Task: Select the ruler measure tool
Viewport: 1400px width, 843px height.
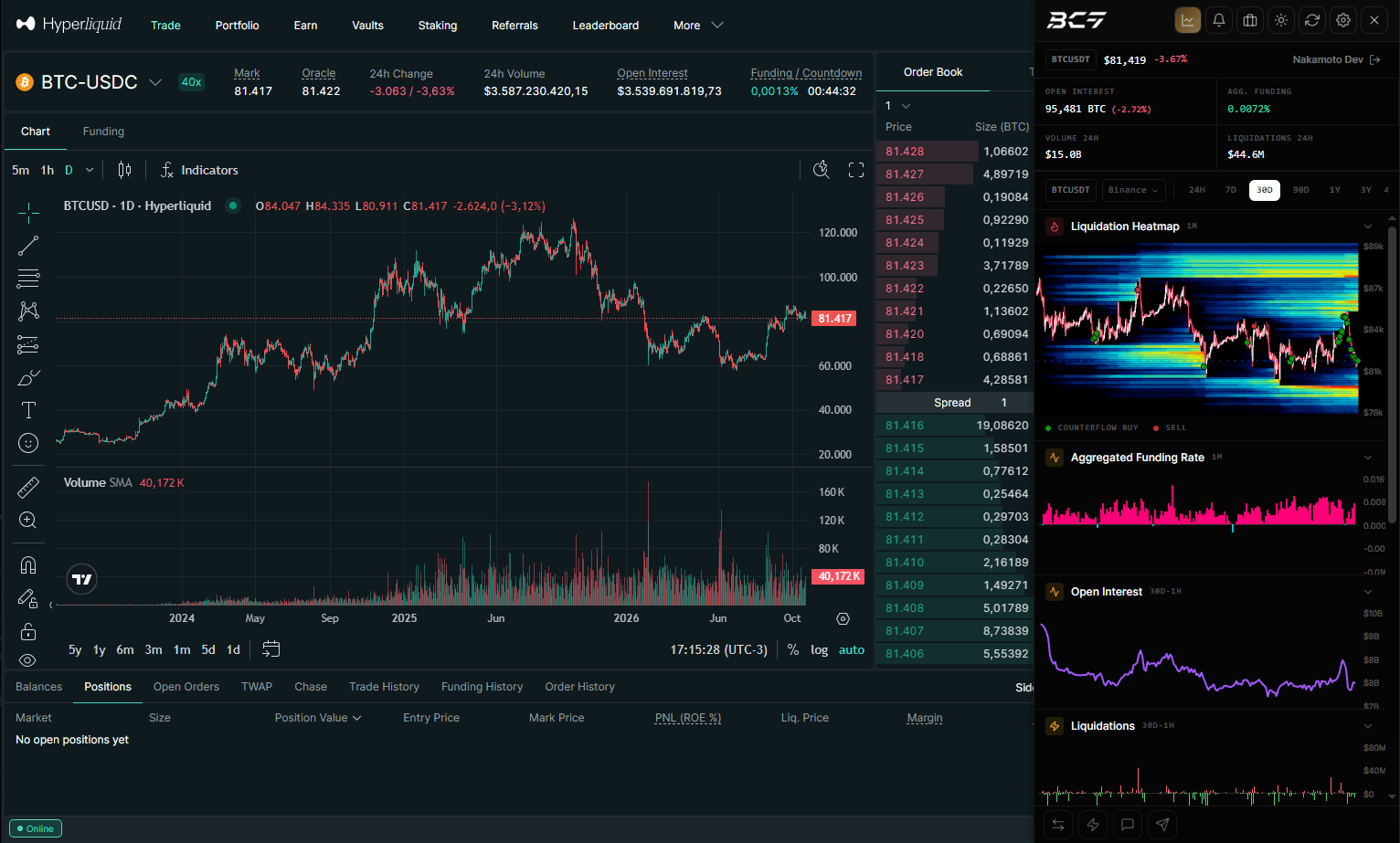Action: coord(28,488)
